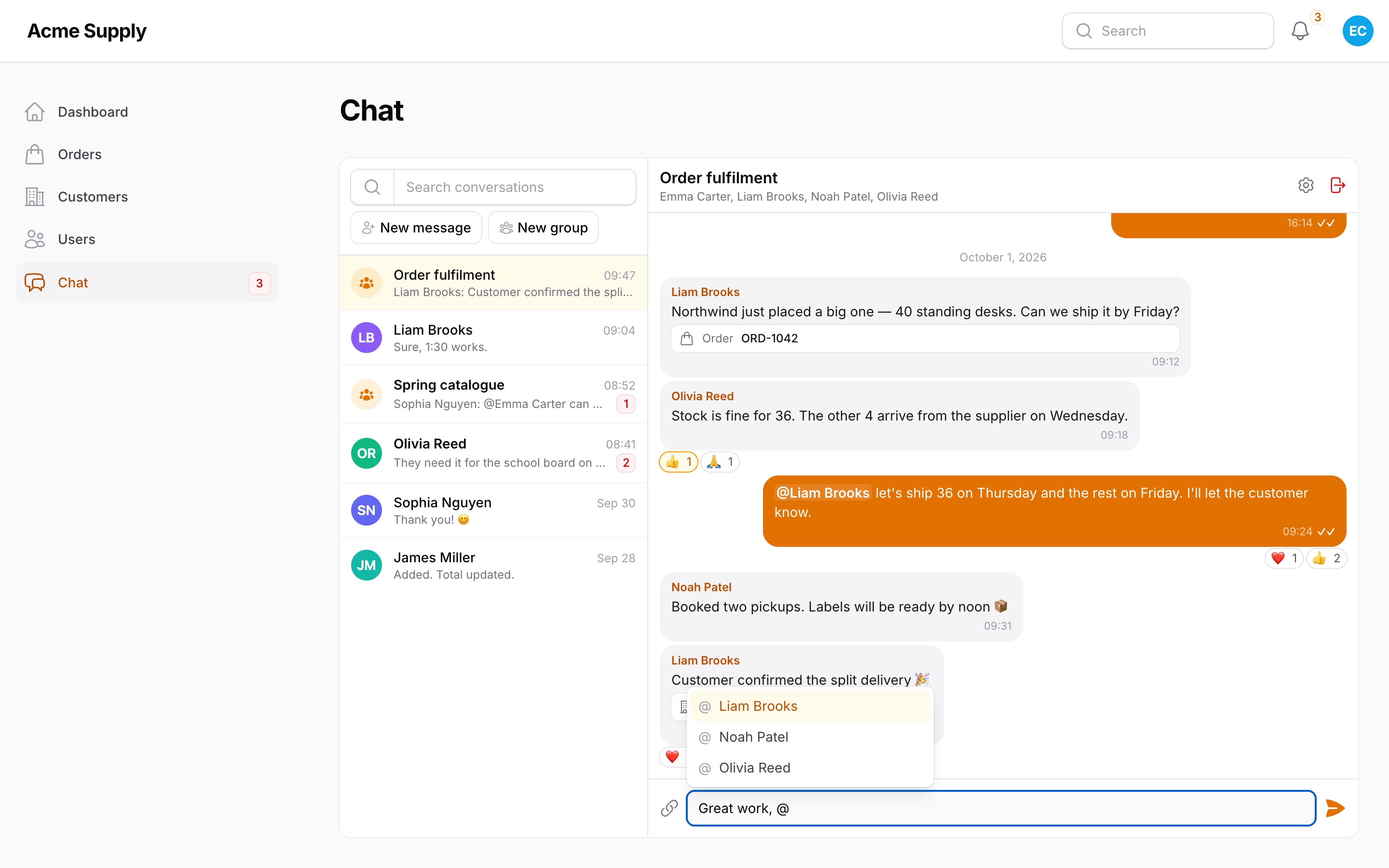Click search conversations magnifier icon
Screen dimensions: 1389x868
(372, 187)
